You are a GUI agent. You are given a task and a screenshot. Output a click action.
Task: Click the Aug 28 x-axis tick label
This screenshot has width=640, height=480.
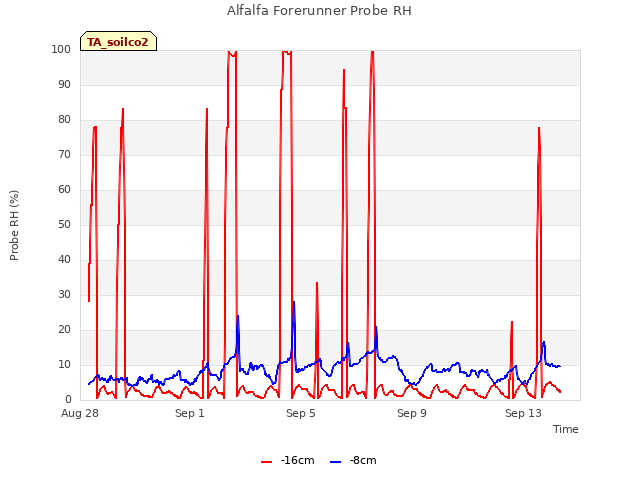click(x=80, y=413)
